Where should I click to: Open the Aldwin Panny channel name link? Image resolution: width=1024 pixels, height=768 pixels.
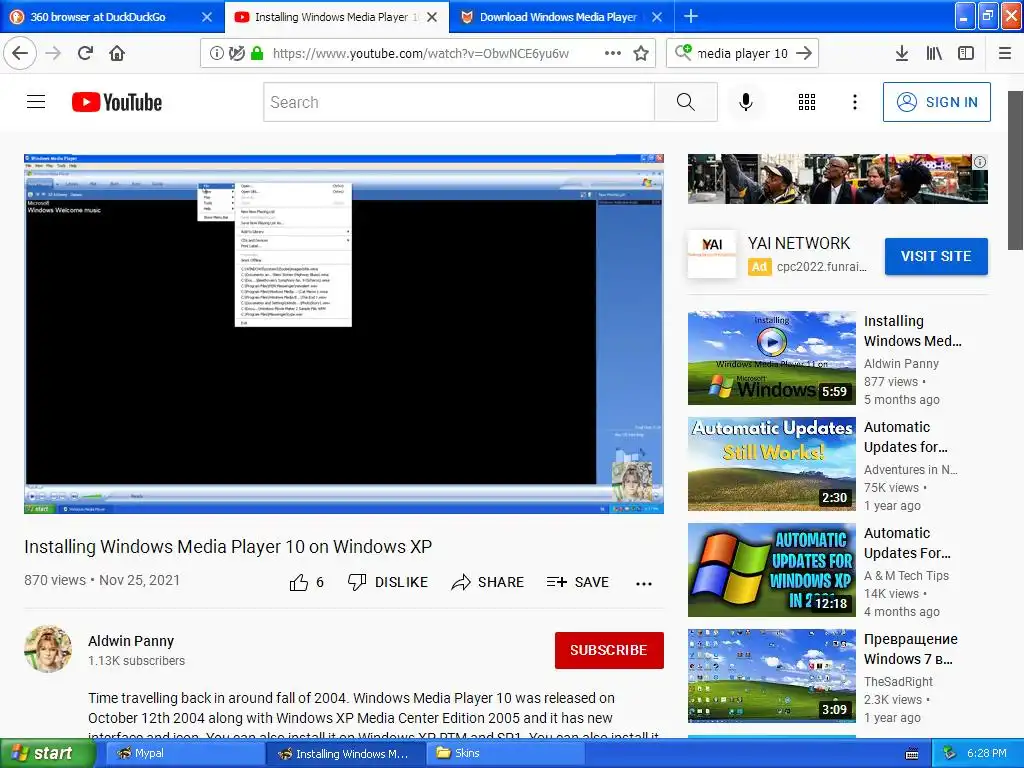pyautogui.click(x=131, y=641)
